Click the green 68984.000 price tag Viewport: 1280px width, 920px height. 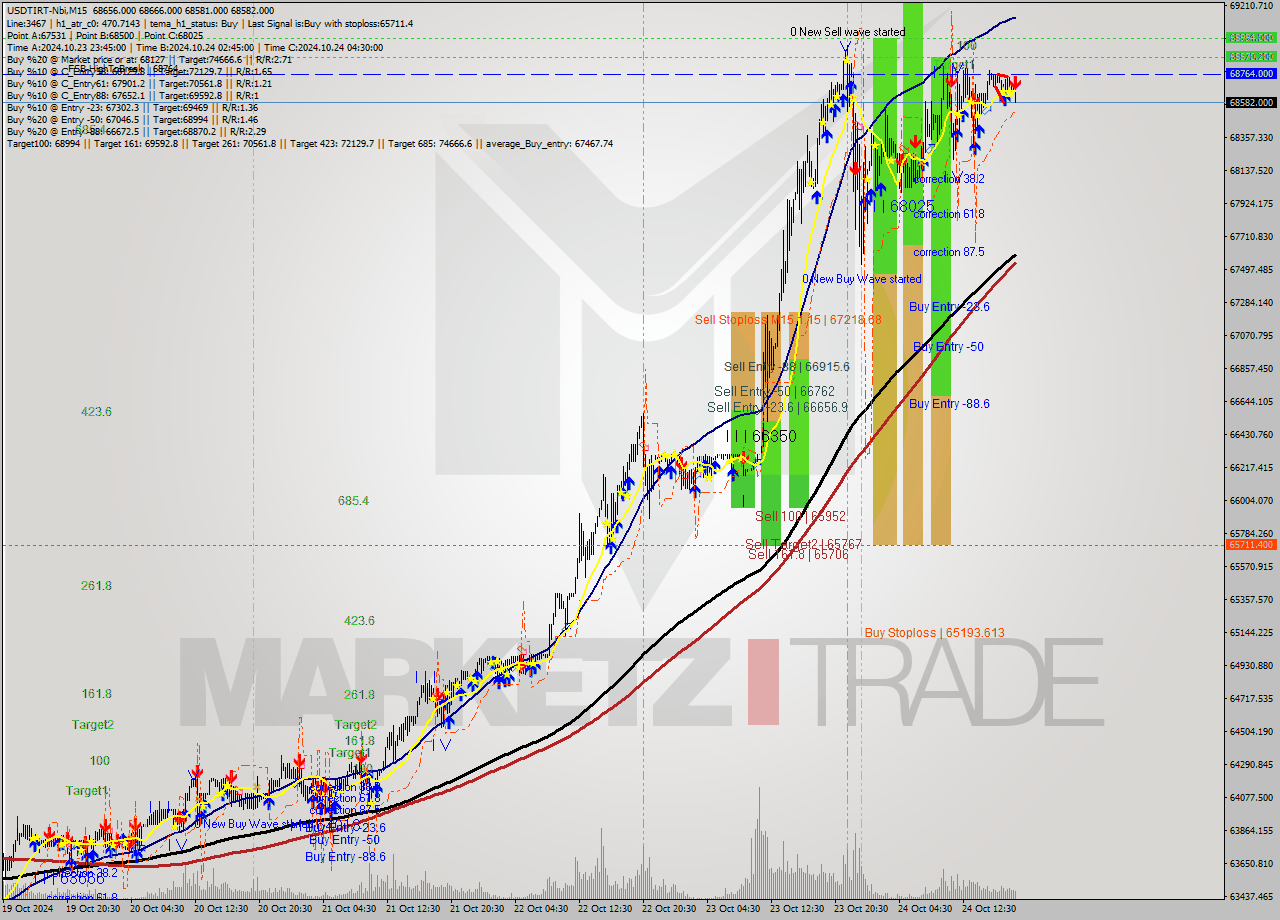tap(1251, 38)
